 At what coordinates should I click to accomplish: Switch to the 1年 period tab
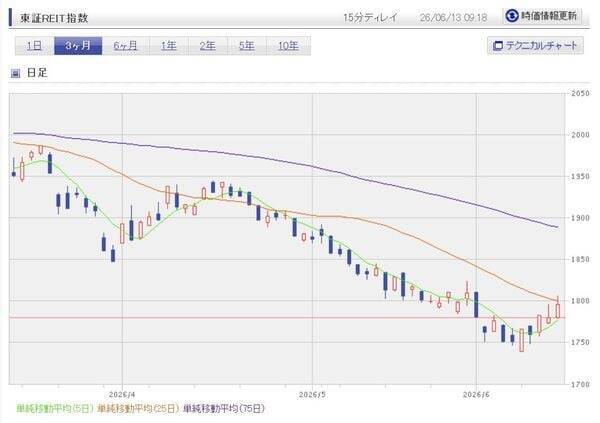tap(169, 46)
